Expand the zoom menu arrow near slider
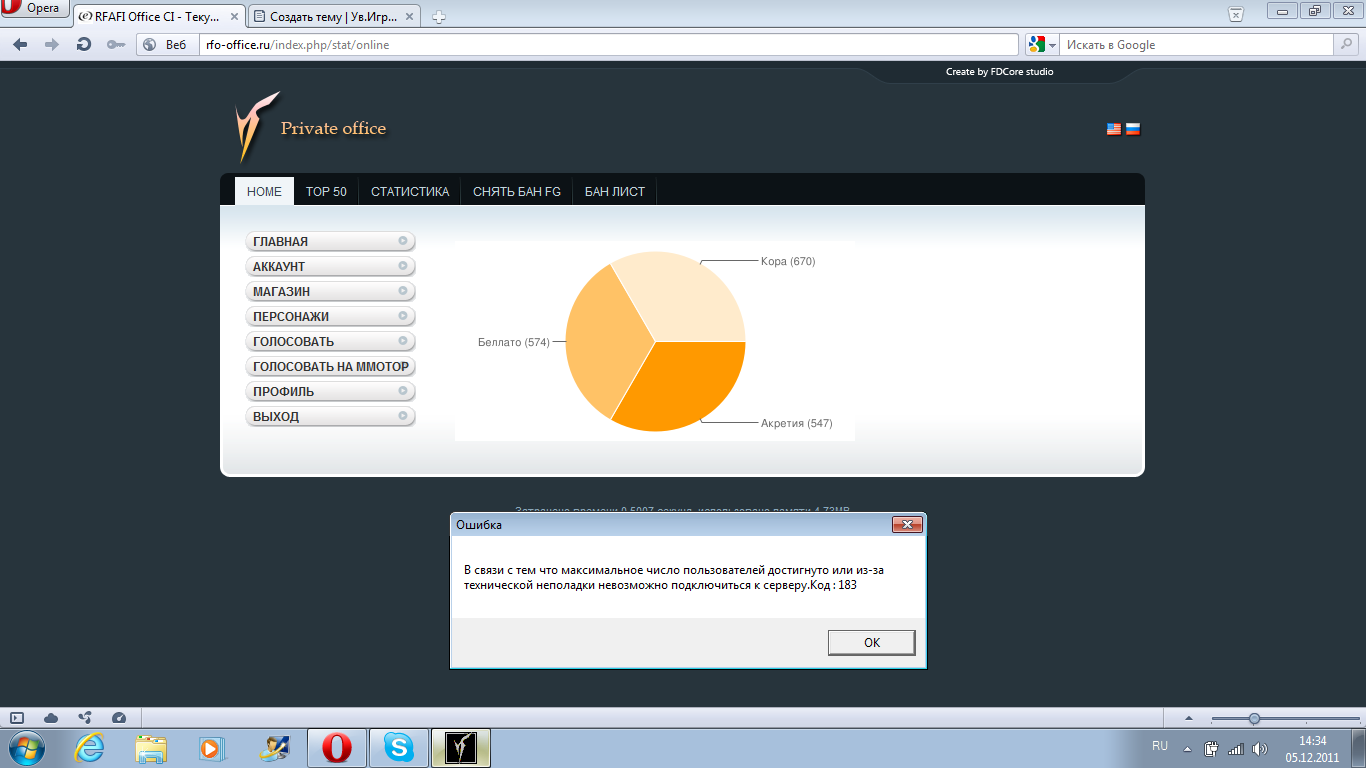The height and width of the screenshot is (771, 1366). point(1189,718)
